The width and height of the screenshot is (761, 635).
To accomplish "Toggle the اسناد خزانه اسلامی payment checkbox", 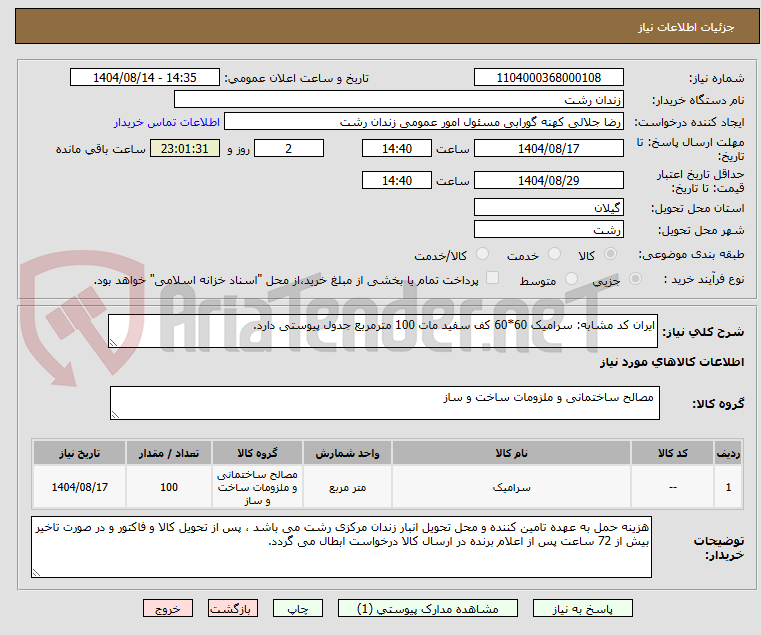I will click(492, 278).
